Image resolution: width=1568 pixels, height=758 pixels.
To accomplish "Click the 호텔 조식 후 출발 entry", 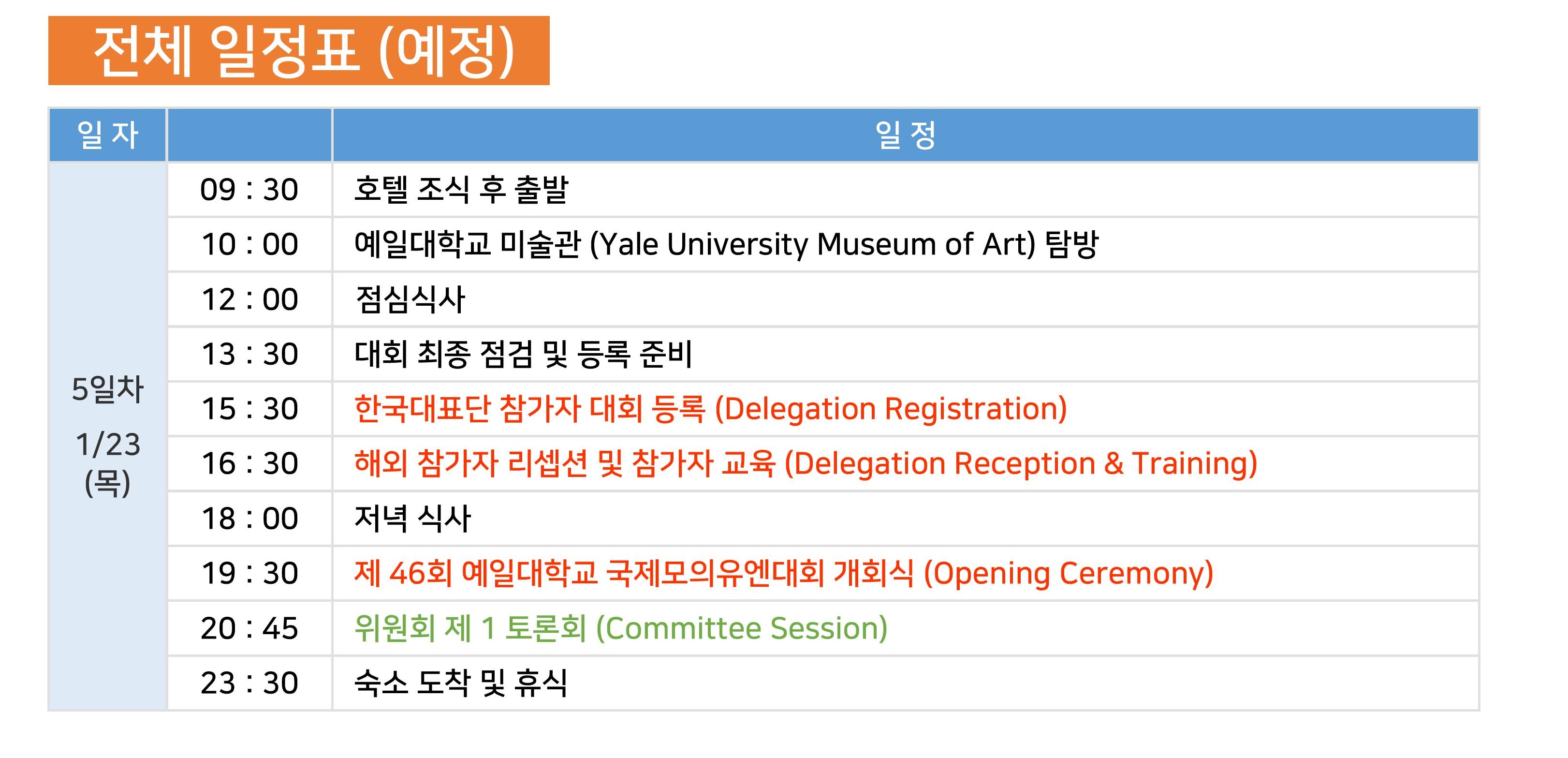I will 461,189.
